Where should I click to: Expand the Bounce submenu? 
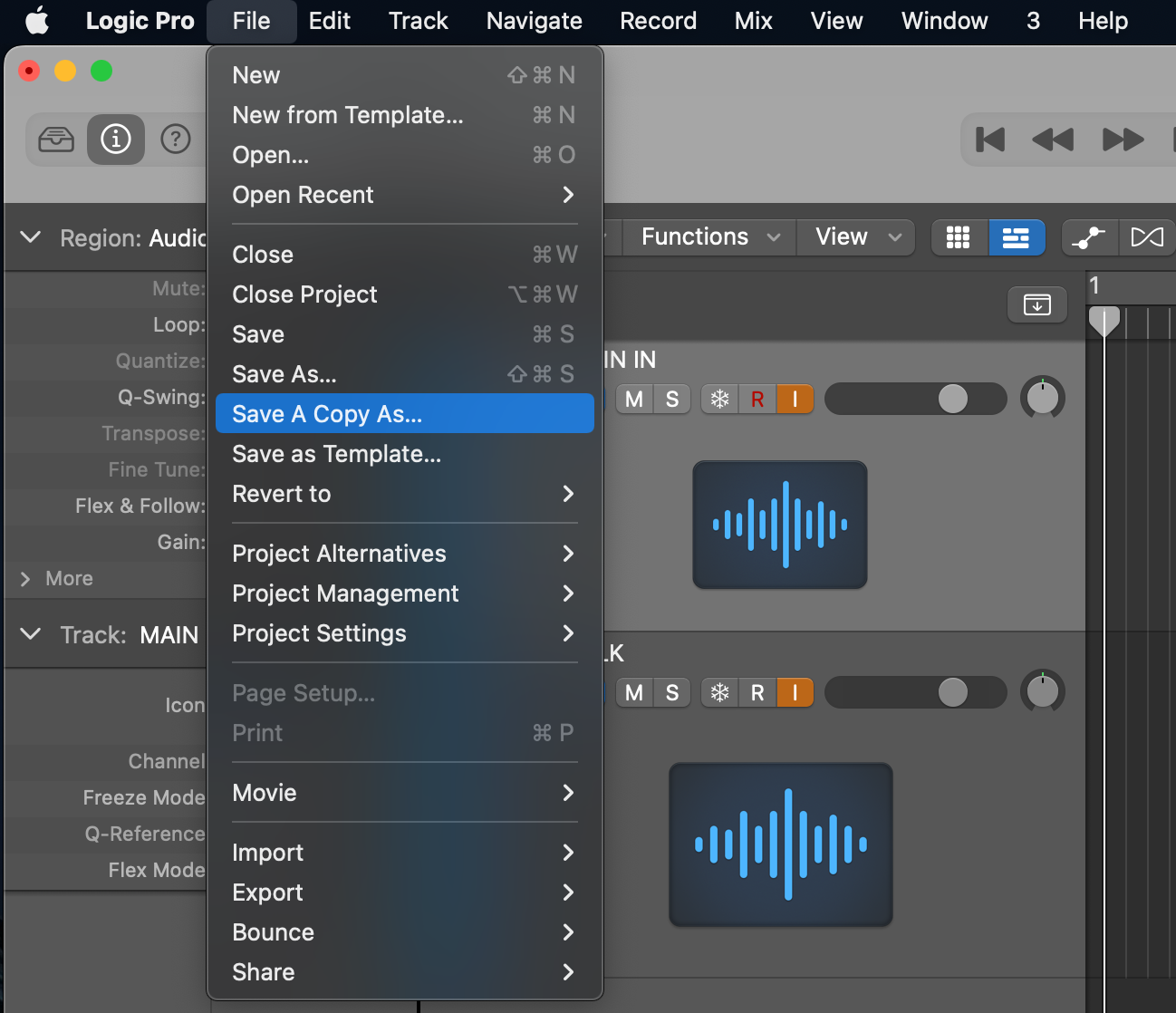point(405,932)
